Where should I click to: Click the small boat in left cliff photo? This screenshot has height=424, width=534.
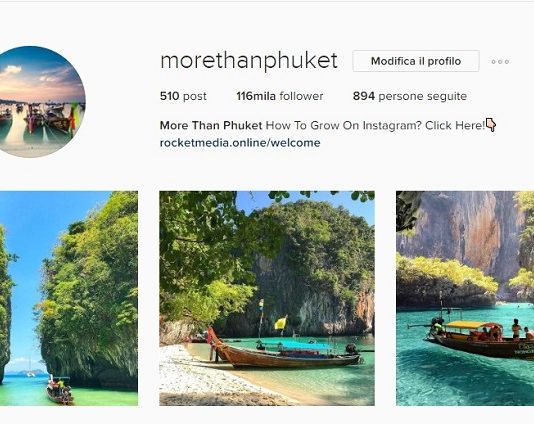(60, 389)
